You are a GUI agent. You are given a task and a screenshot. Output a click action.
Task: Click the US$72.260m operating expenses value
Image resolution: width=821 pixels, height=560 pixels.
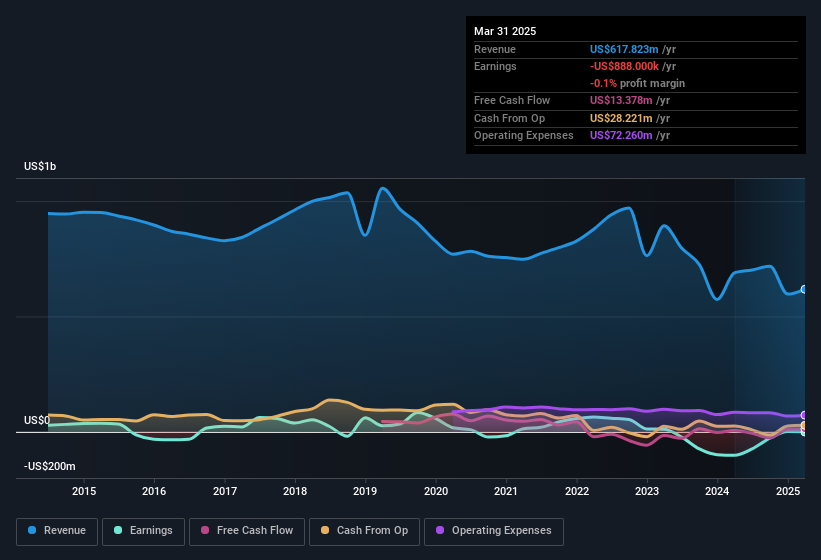click(620, 136)
